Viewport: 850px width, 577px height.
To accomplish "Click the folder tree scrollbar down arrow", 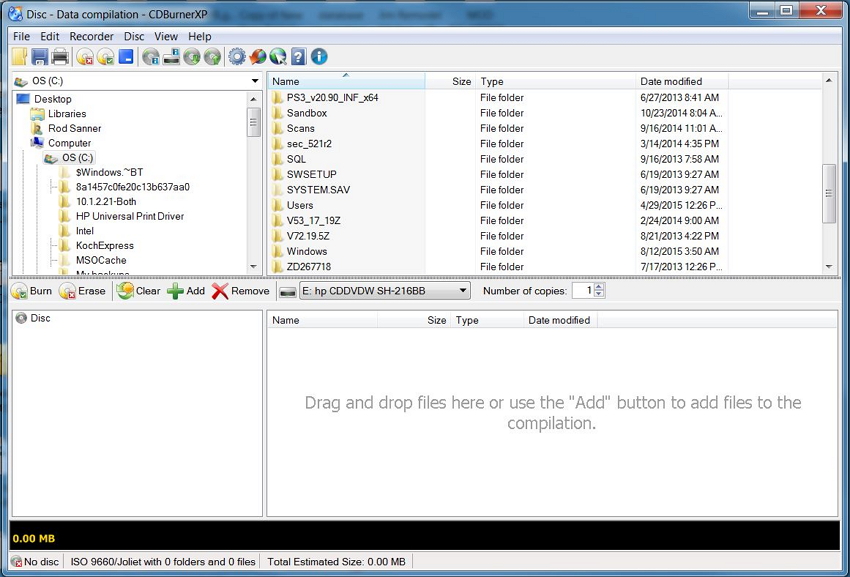I will coord(253,267).
